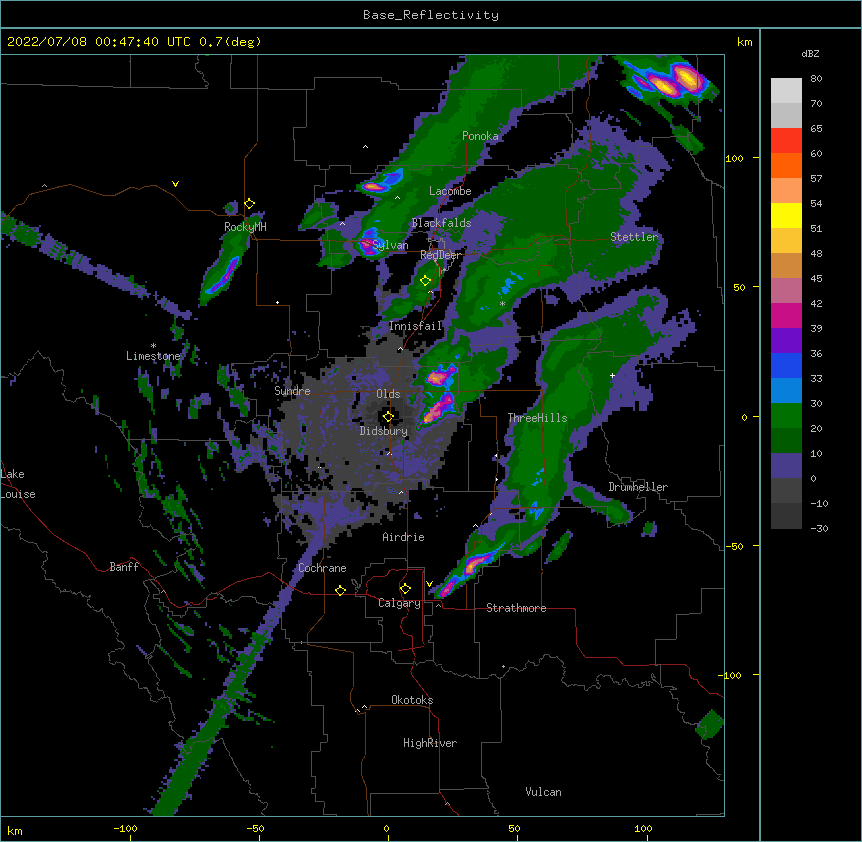Pick the red 65-60 dBZ legend swatch
The width and height of the screenshot is (862, 842).
pos(786,141)
